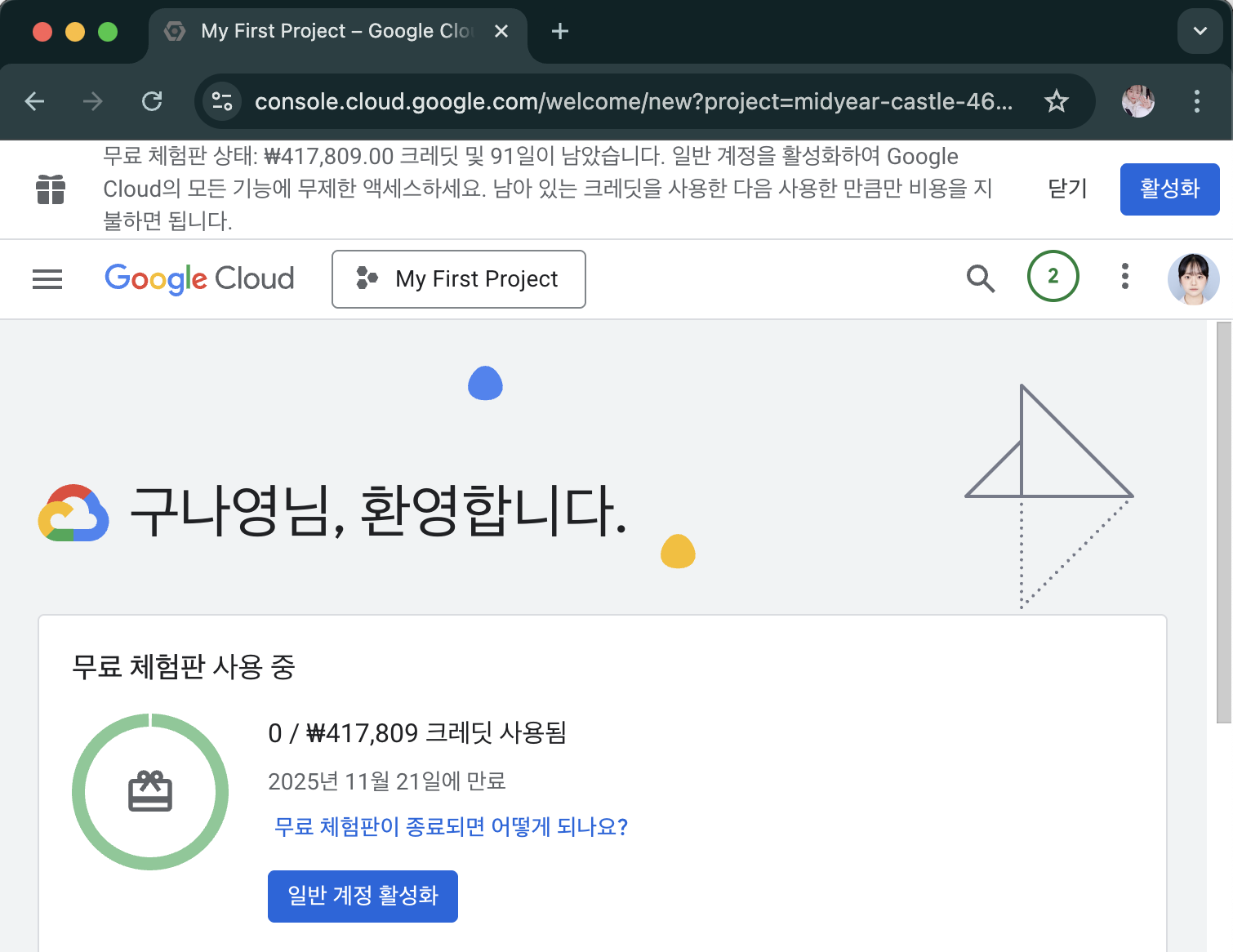This screenshot has width=1233, height=952.
Task: Open a new browser tab
Action: click(x=560, y=31)
